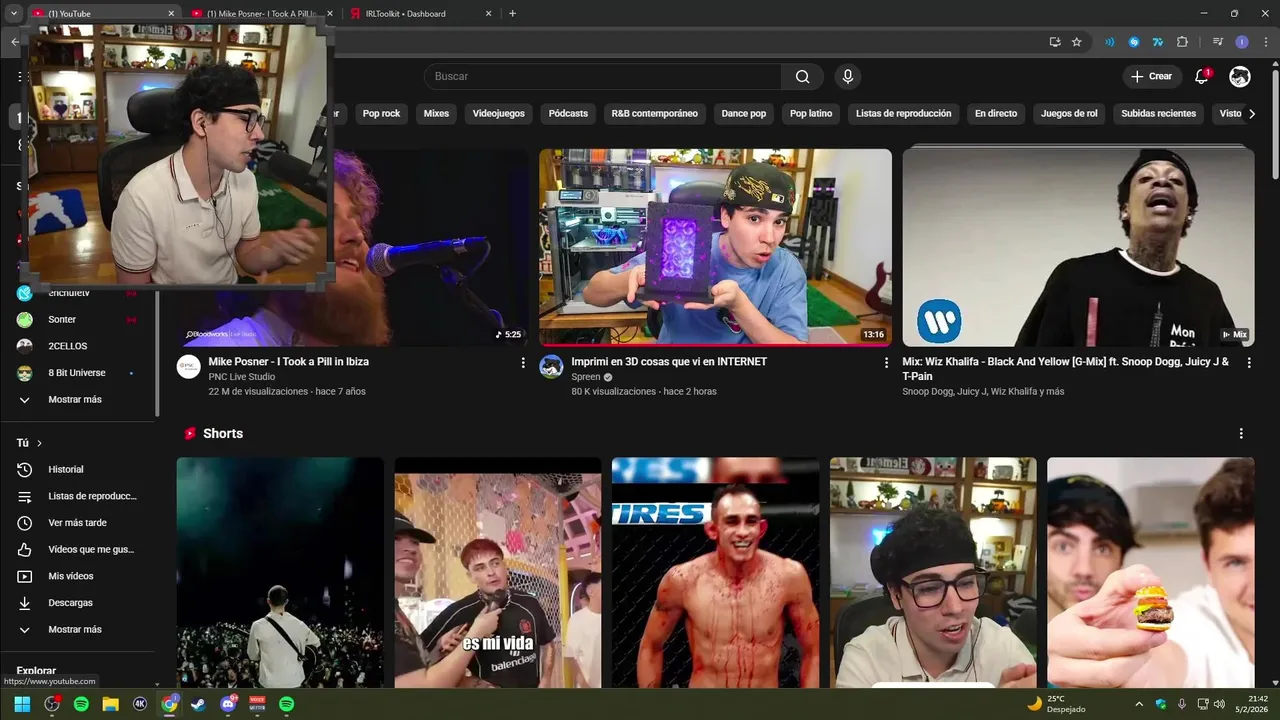This screenshot has height=720, width=1280.
Task: Open the mini burger Short
Action: click(x=1151, y=573)
